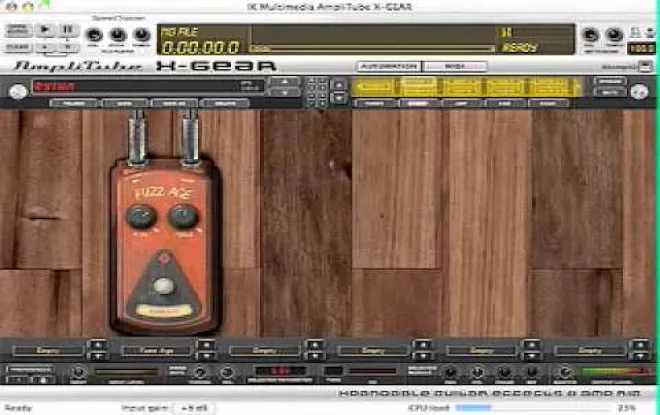Pause playback with the SpeedTrainer Pause button
Screen dimensions: 660x415
click(x=68, y=30)
